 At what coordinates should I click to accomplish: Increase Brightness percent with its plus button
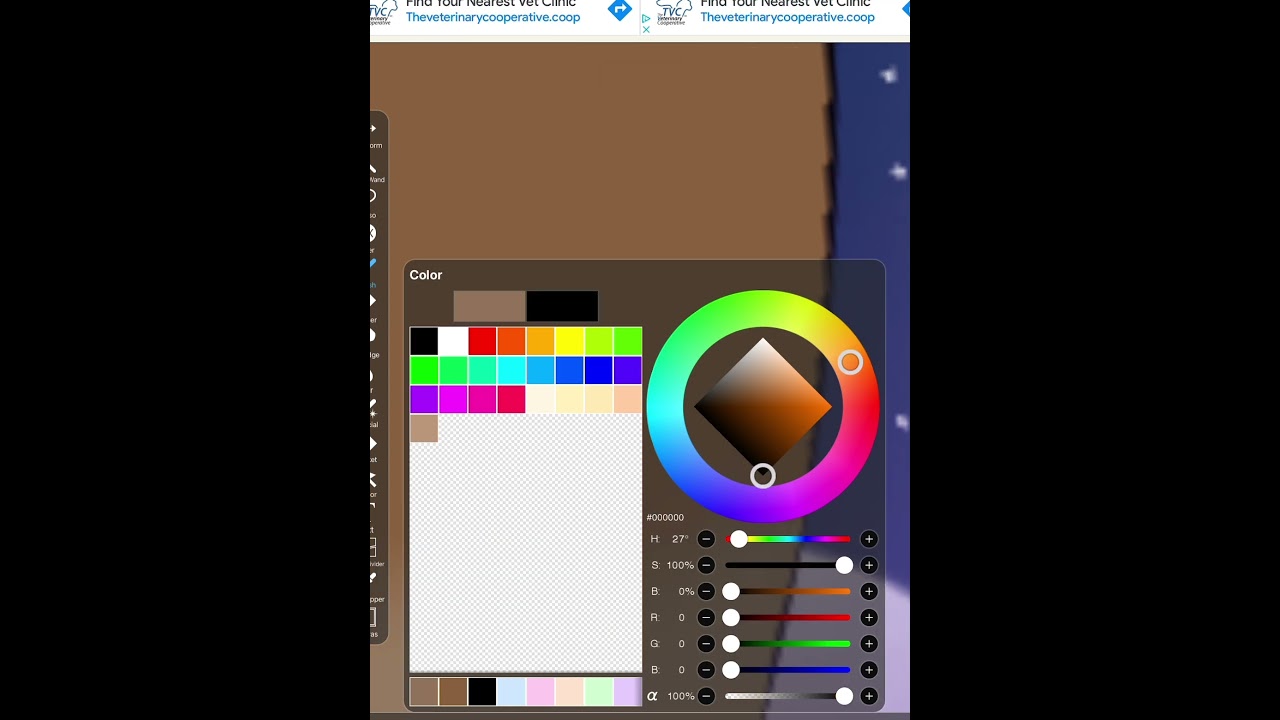coord(868,591)
